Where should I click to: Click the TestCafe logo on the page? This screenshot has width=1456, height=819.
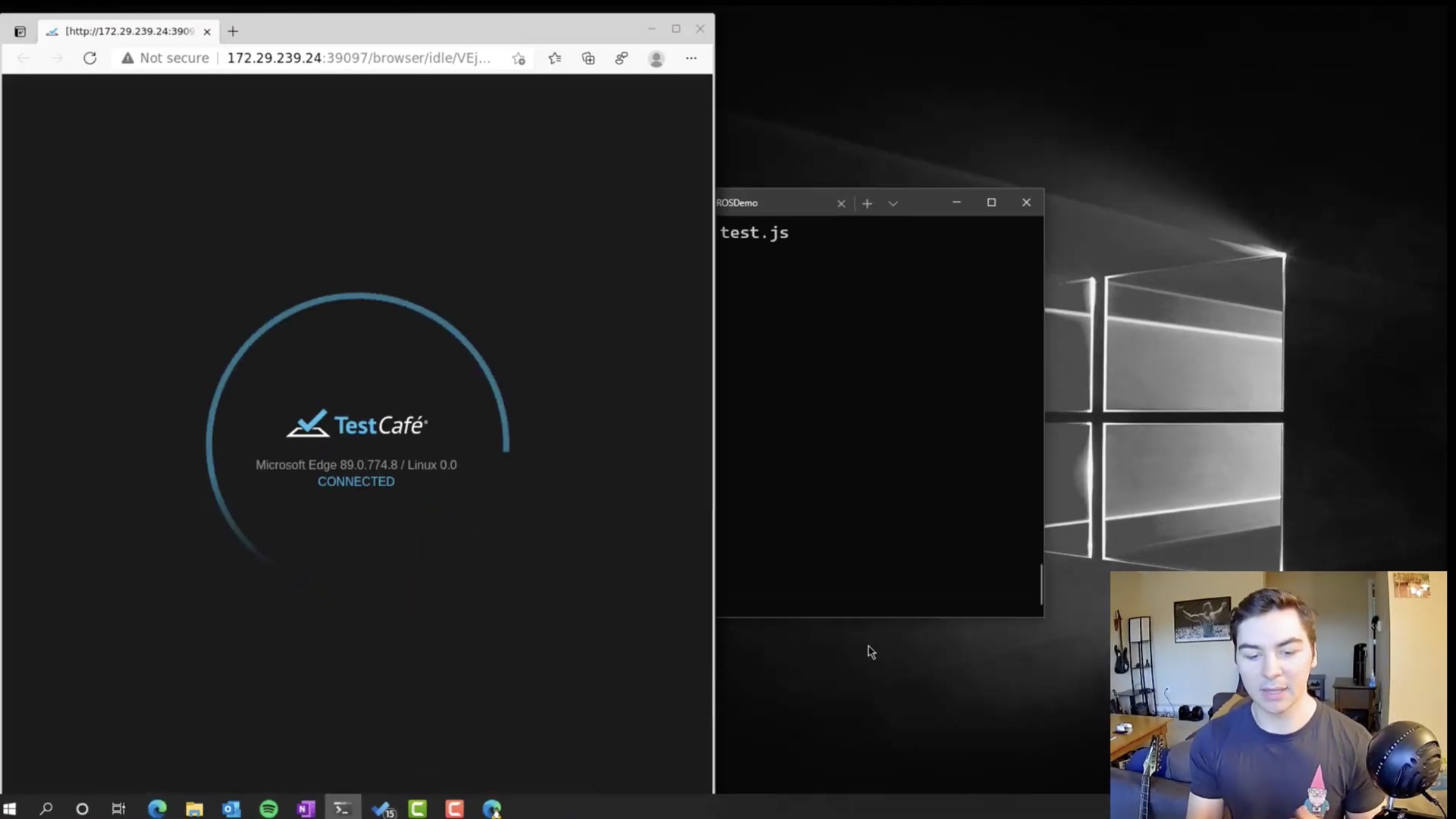(356, 423)
